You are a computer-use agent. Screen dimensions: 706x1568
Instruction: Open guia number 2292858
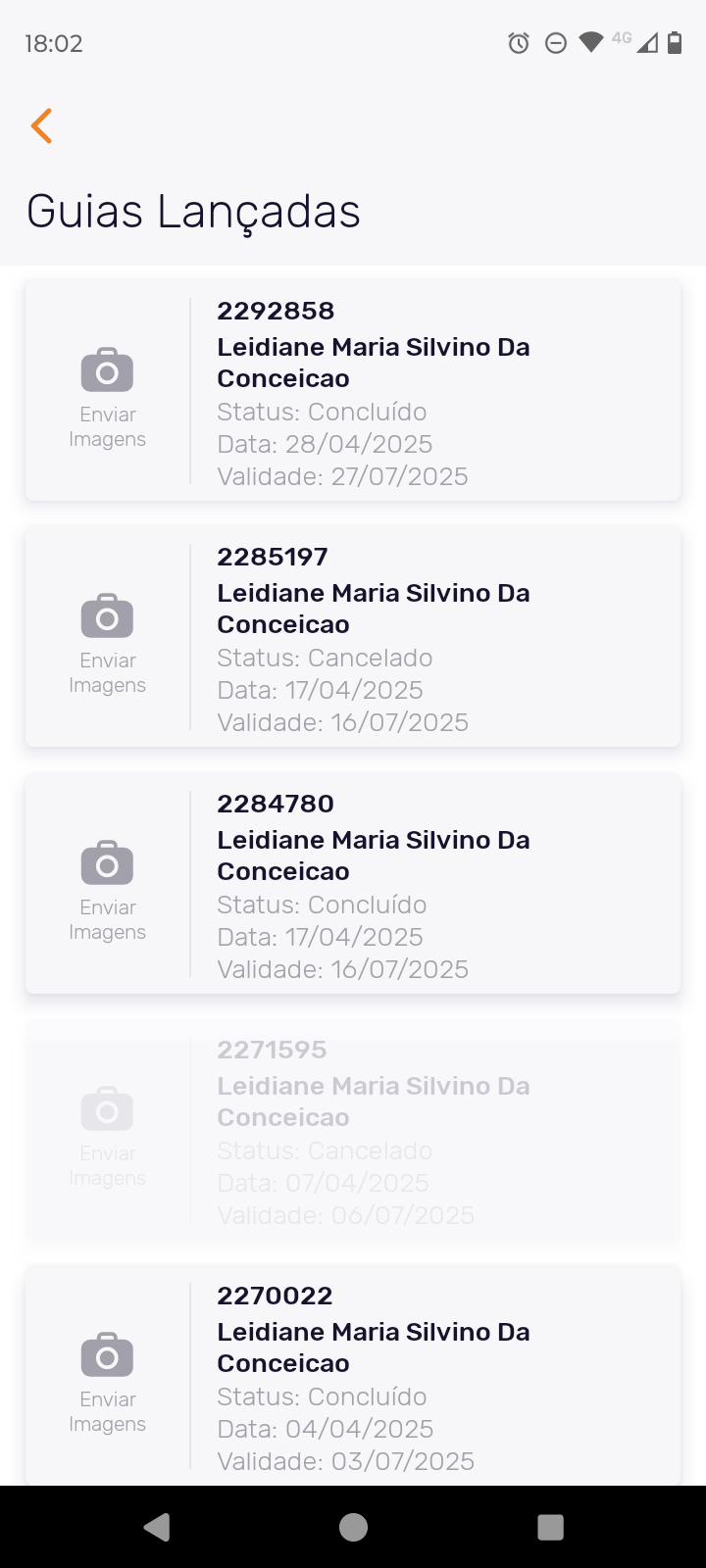tap(276, 312)
